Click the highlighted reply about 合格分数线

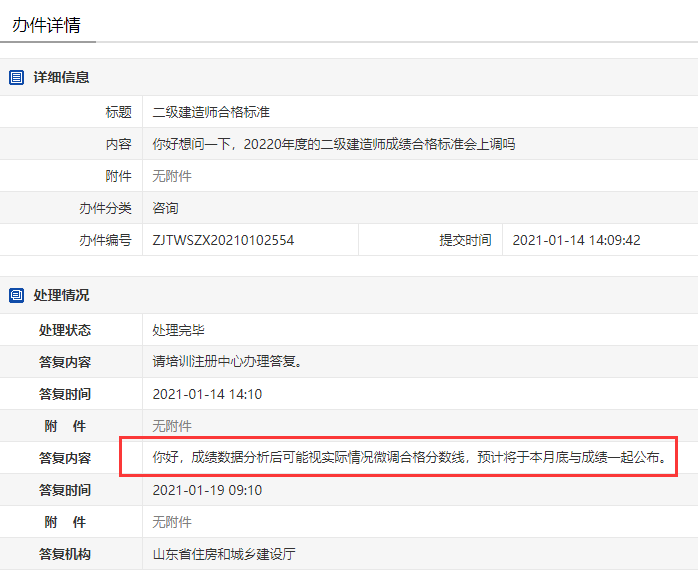(x=410, y=458)
